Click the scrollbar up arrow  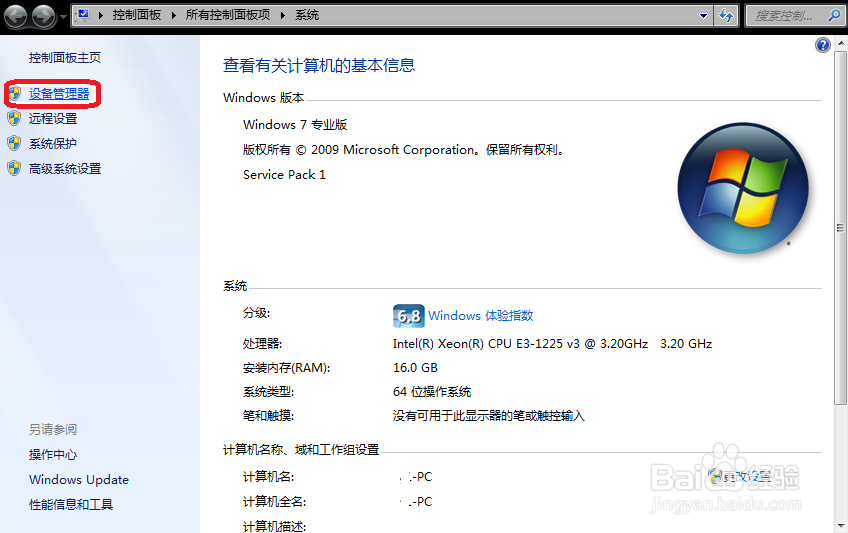click(x=840, y=43)
